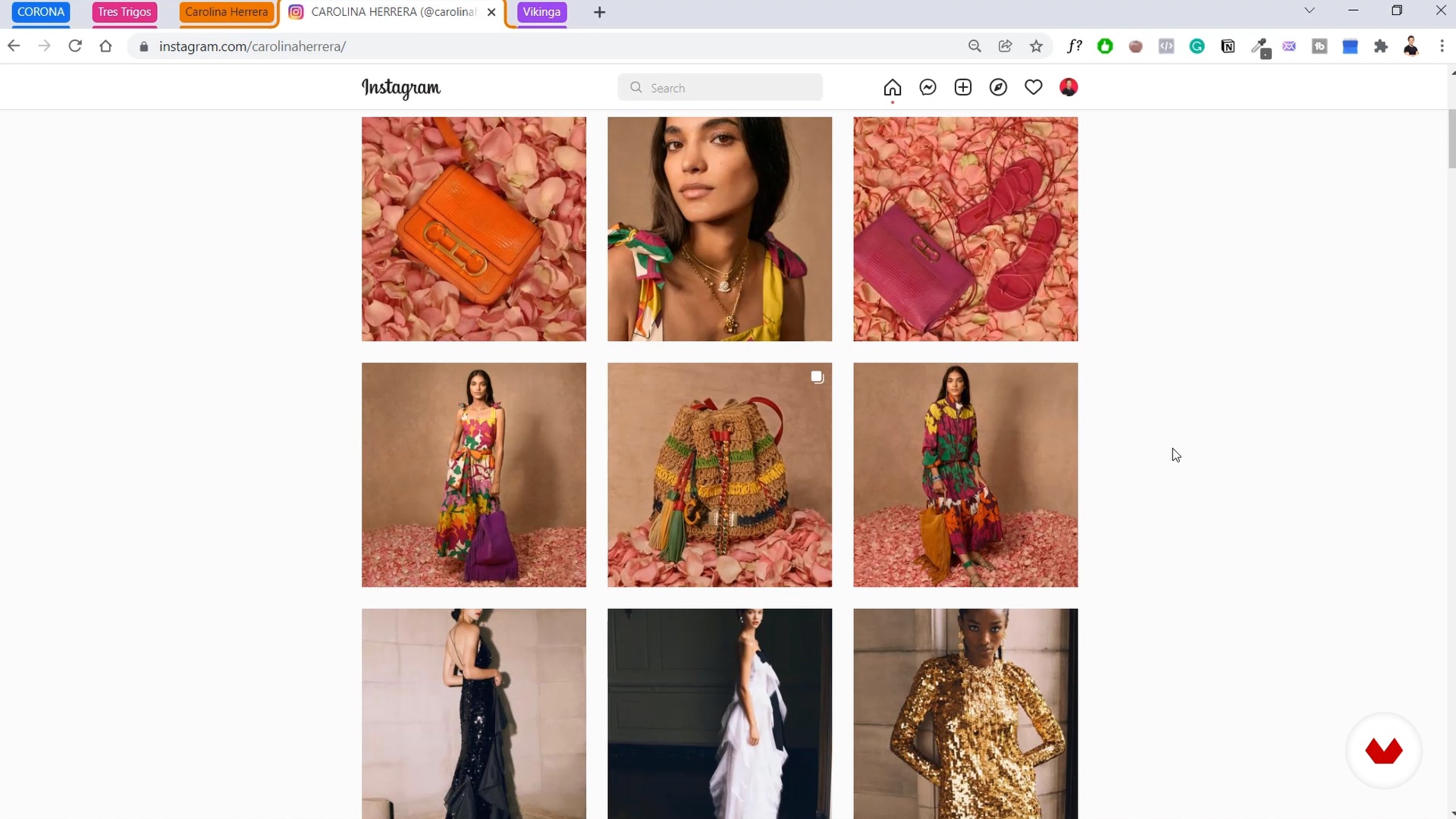Bookmark page with star icon
The image size is (1456, 819).
click(x=1036, y=46)
